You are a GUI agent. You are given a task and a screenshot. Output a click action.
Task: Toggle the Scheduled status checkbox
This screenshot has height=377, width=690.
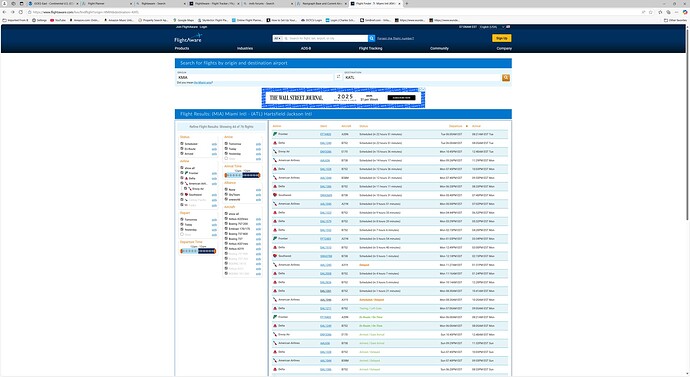point(182,144)
